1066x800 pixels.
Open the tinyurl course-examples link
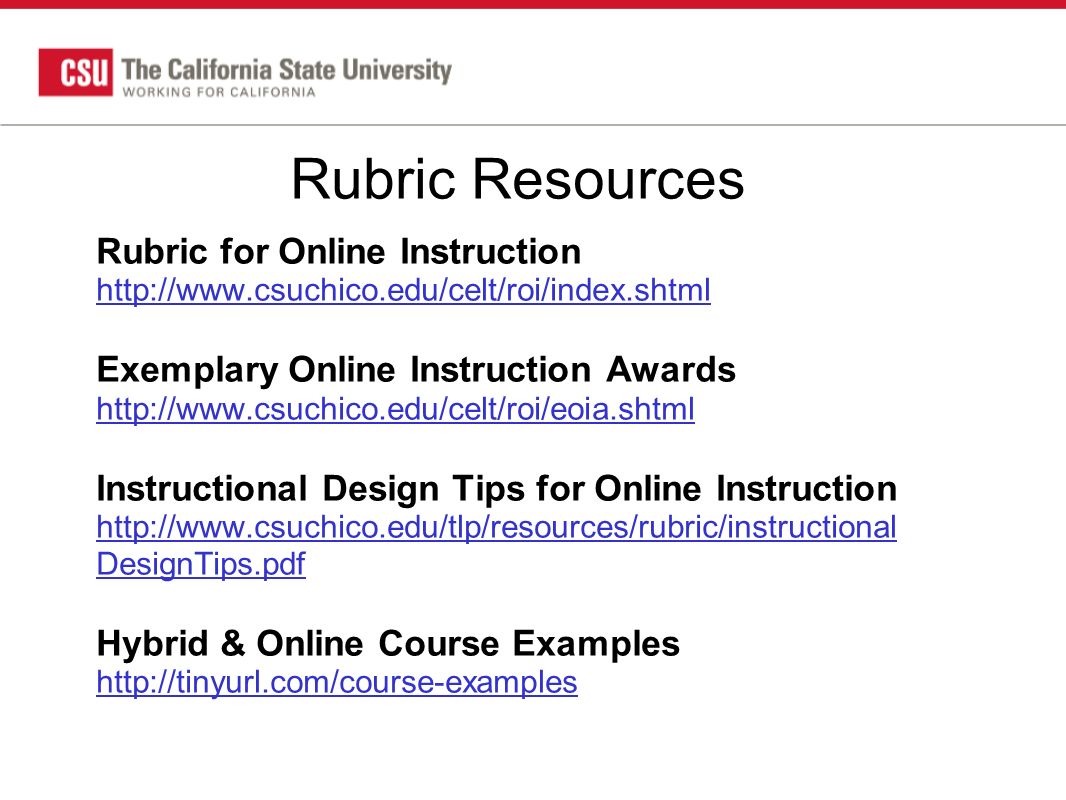(x=337, y=682)
